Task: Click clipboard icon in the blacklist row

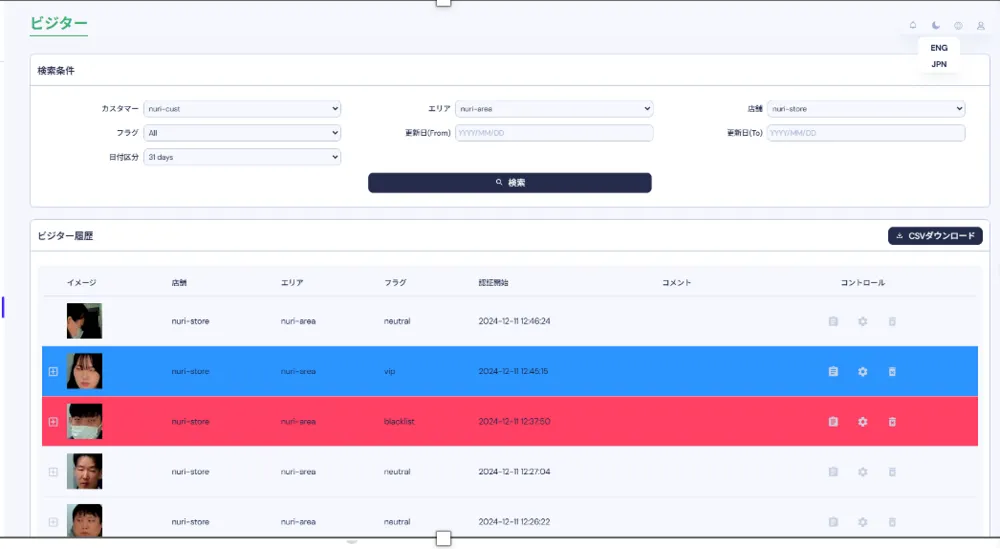Action: pos(833,422)
